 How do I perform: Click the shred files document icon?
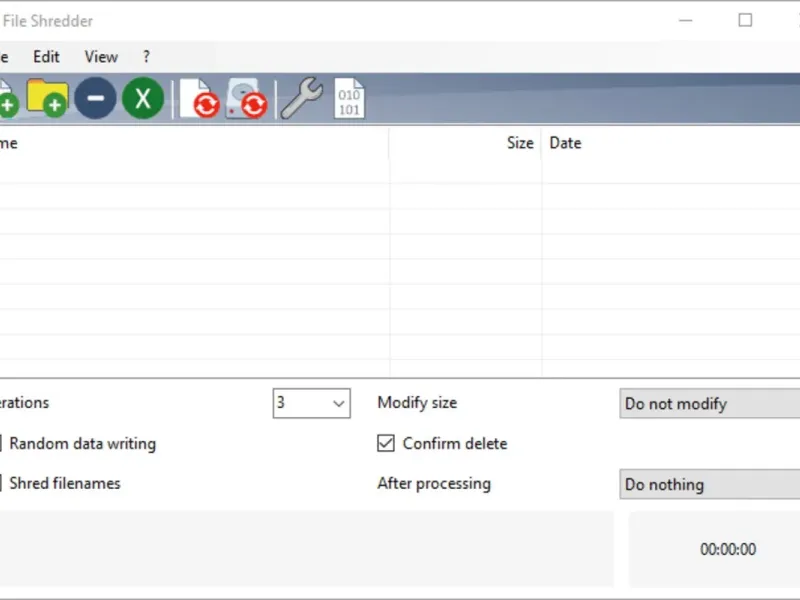tap(199, 98)
